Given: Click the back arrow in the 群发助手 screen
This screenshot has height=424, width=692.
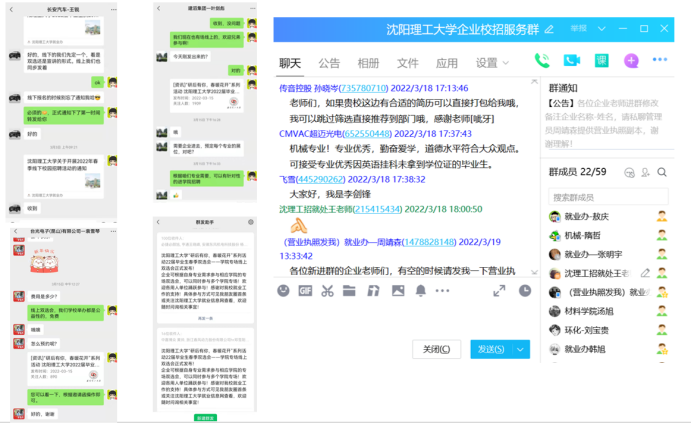Looking at the screenshot, I should 158,222.
